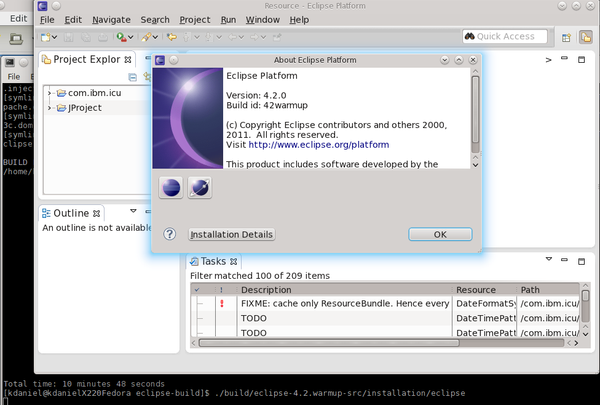Minimize the Tasks view panel
600x405 pixels.
coord(564,260)
